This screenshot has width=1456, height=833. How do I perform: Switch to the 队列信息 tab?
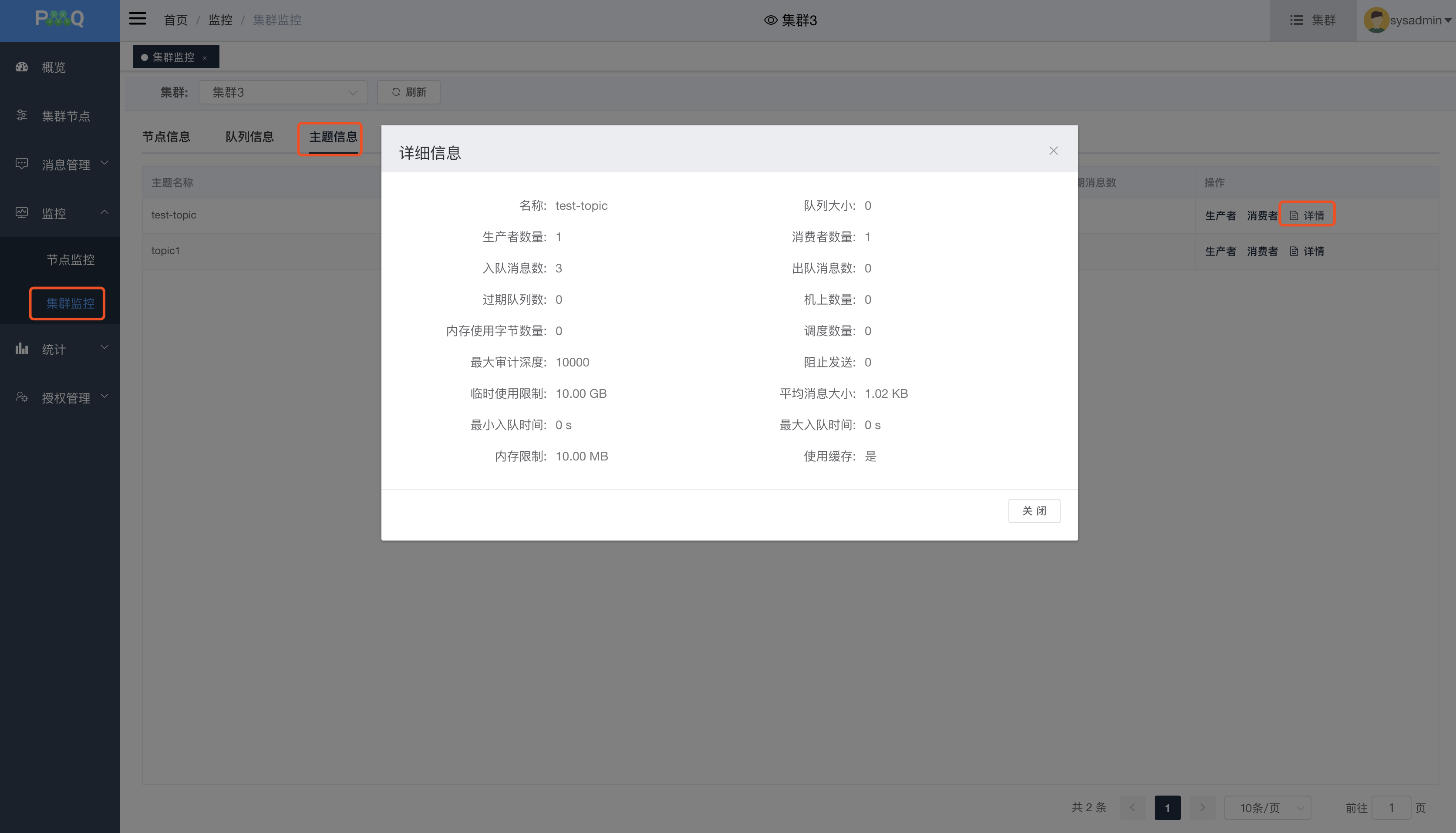click(249, 137)
